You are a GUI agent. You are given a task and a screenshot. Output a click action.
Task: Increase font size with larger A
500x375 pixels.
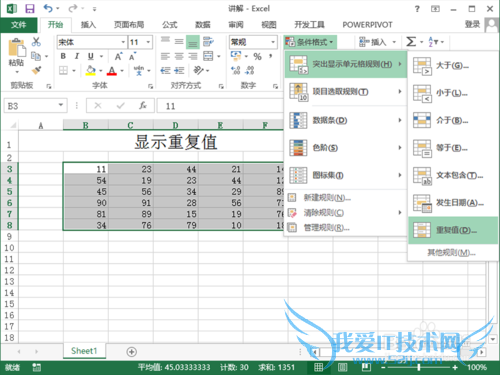[x=118, y=56]
